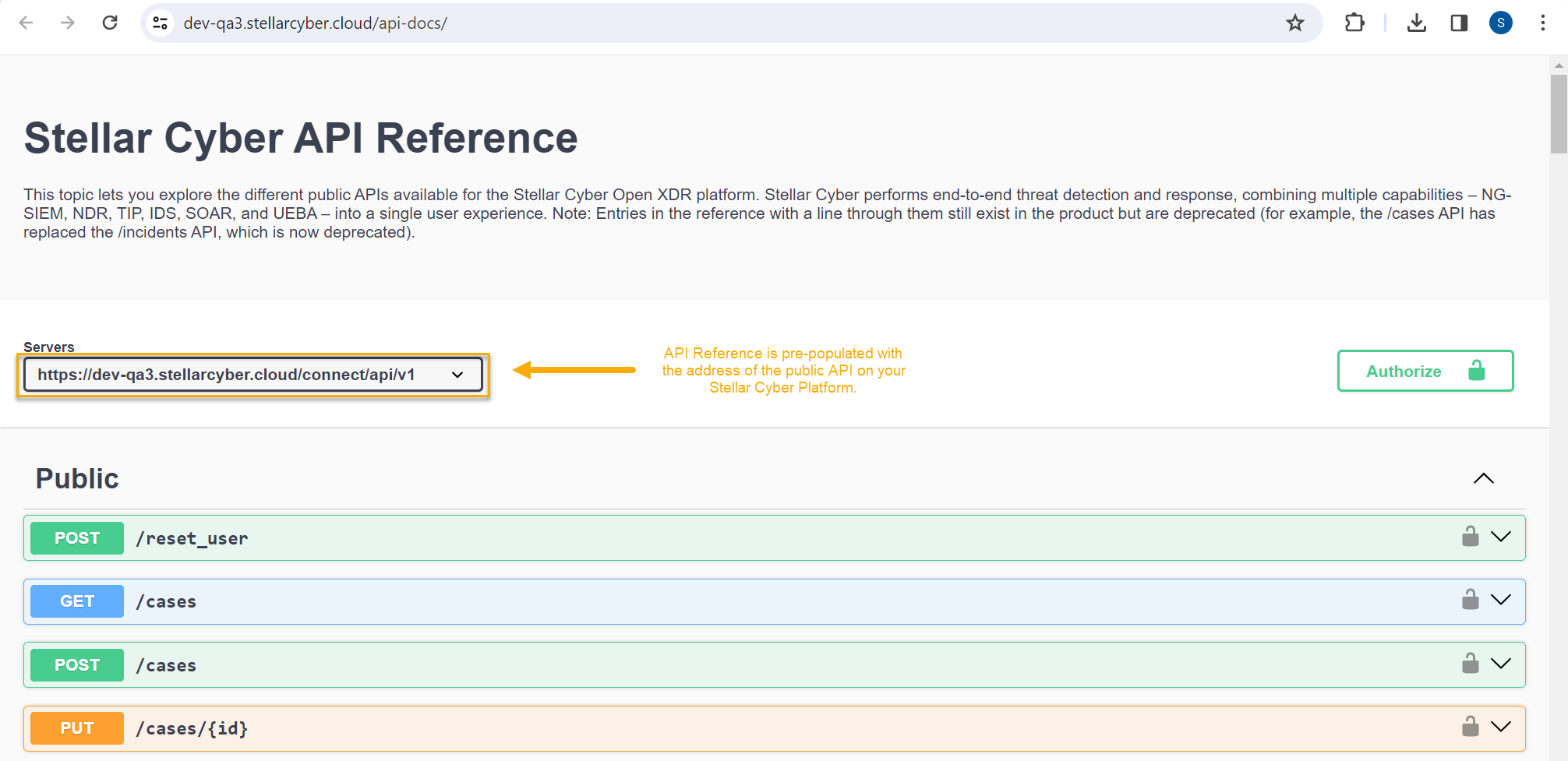
Task: Click the Authorize button
Action: click(x=1425, y=372)
